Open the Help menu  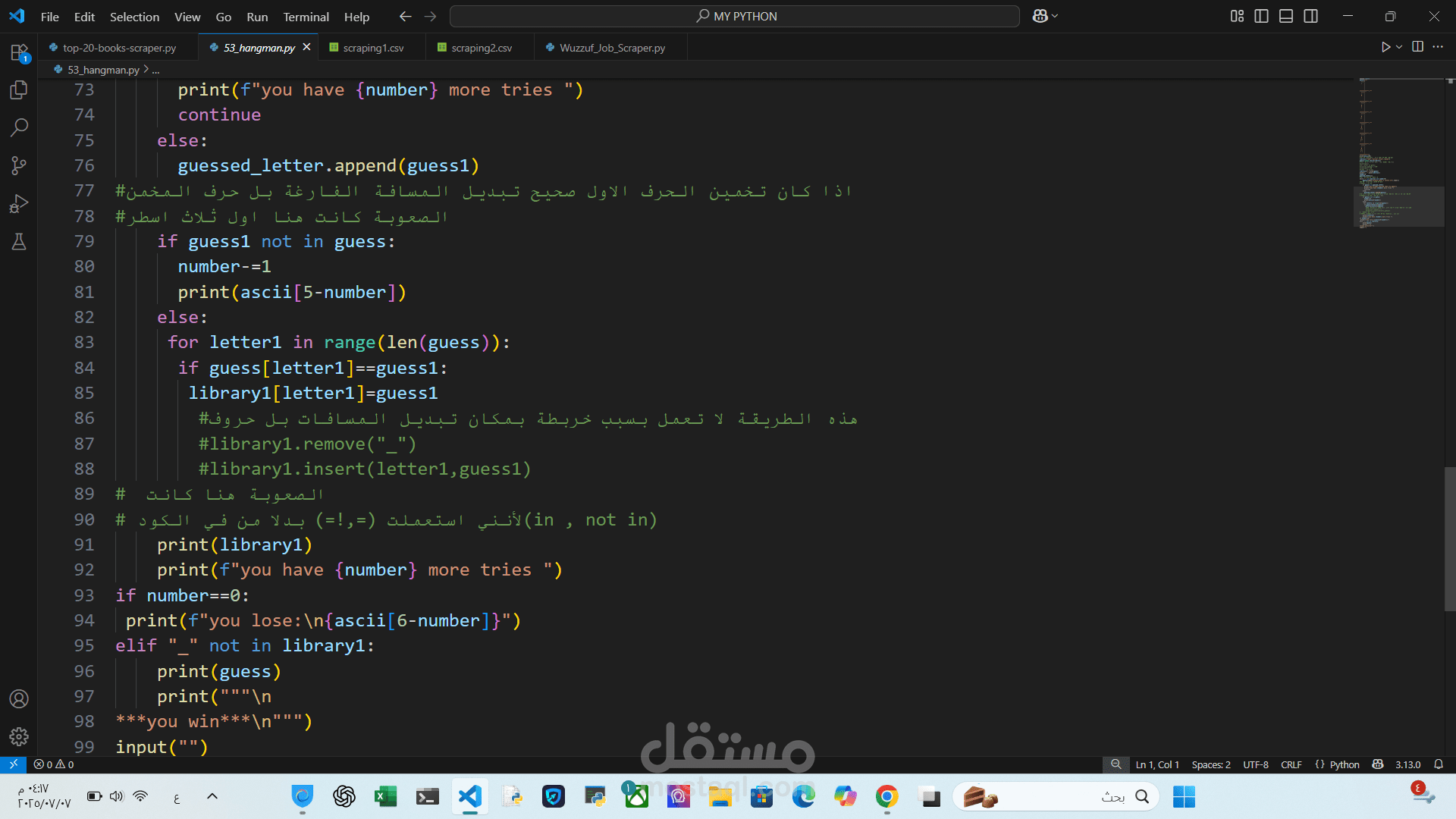tap(356, 16)
